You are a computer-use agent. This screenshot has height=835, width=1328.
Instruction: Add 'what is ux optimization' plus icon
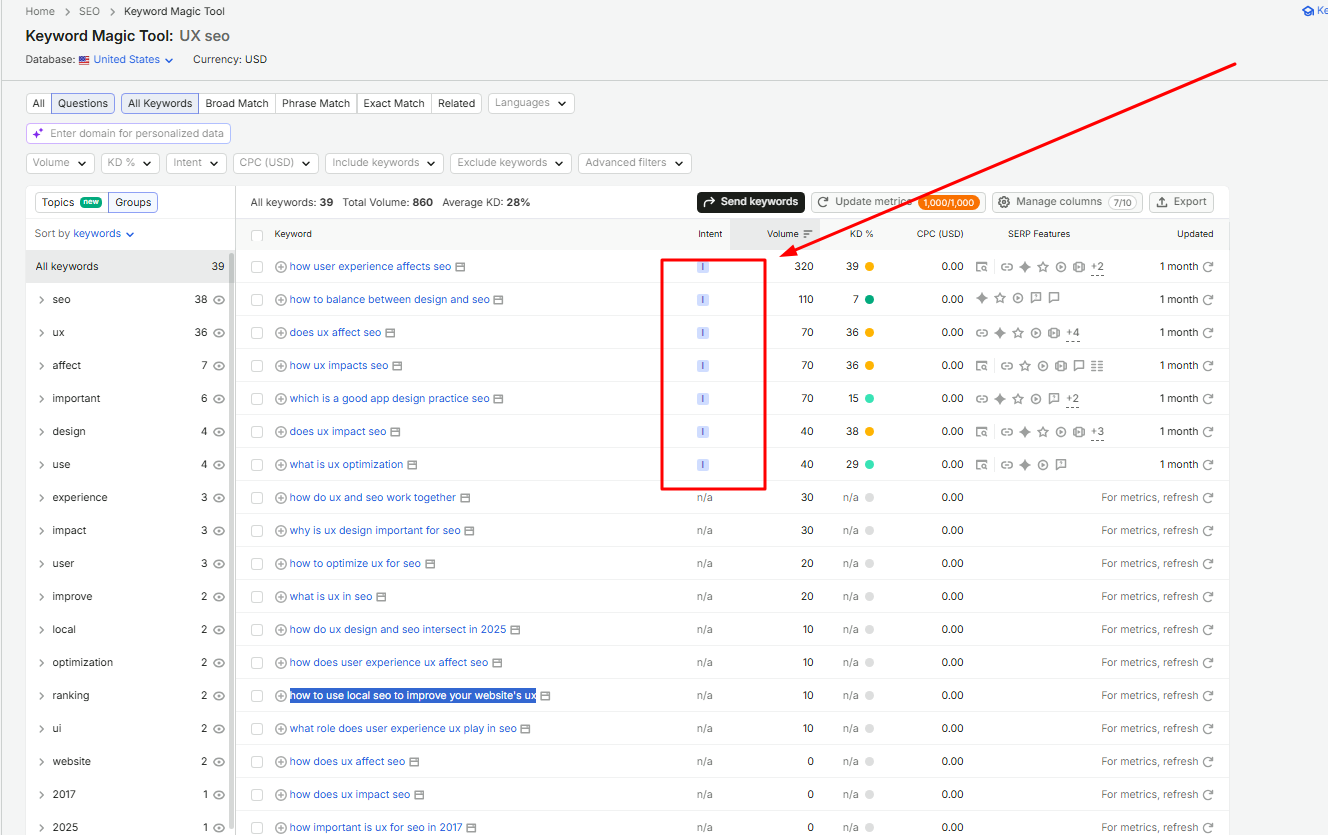pyautogui.click(x=281, y=465)
